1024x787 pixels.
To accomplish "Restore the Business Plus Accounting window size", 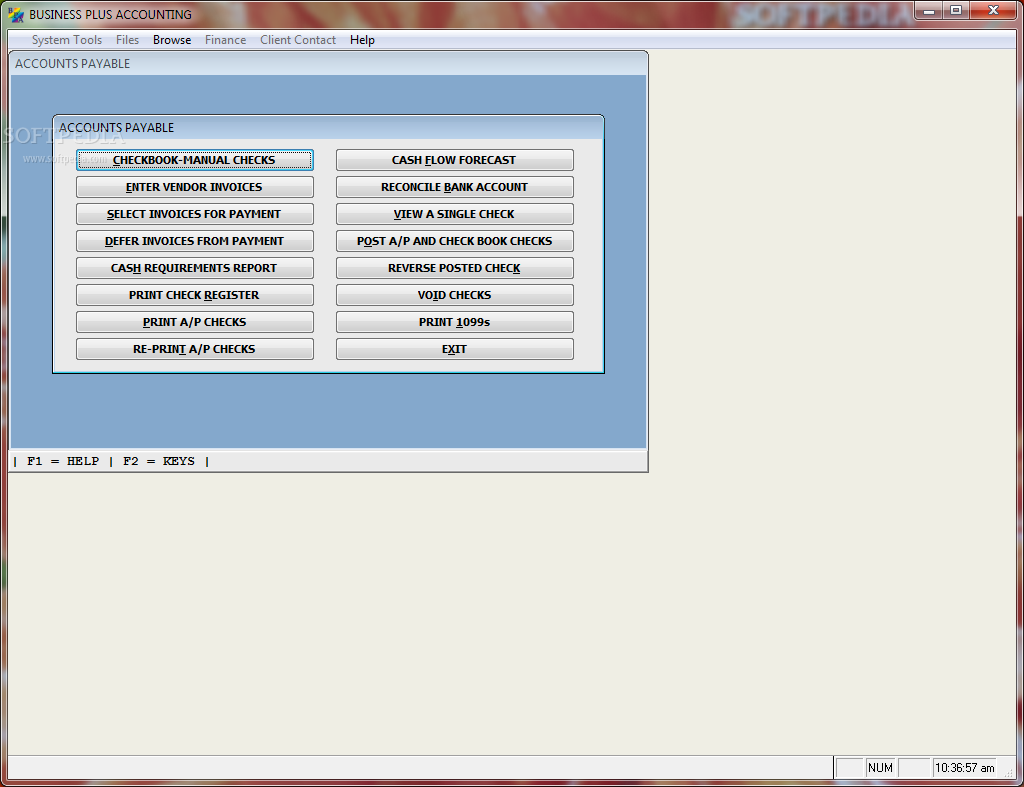I will 956,10.
